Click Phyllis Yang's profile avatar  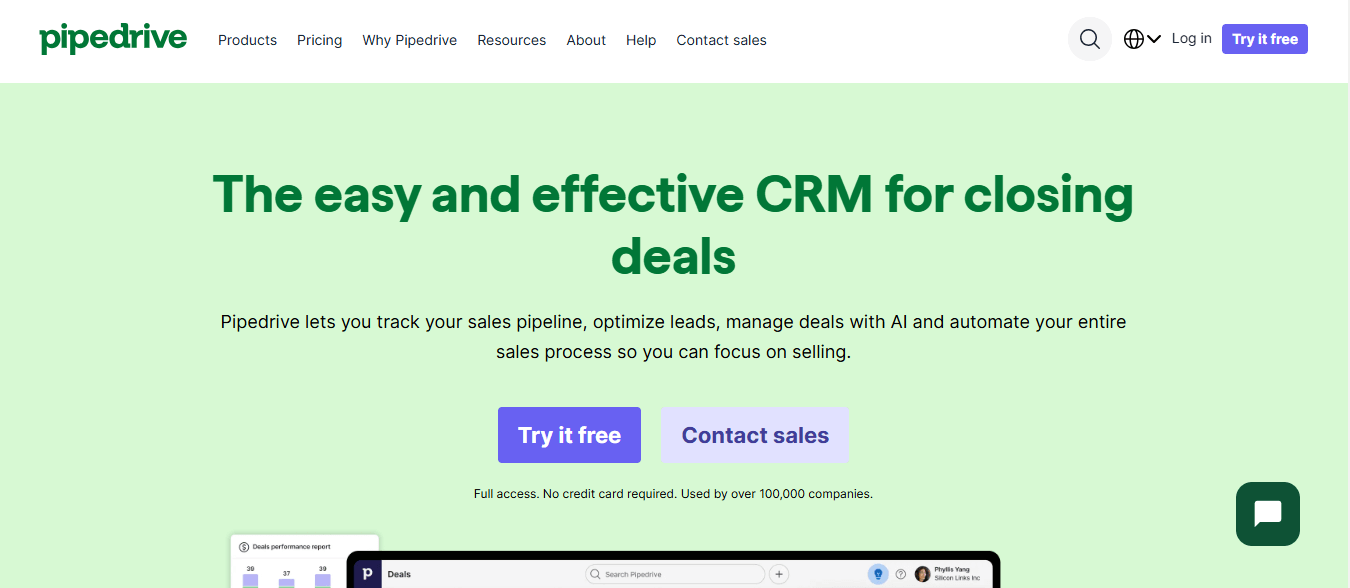click(922, 574)
